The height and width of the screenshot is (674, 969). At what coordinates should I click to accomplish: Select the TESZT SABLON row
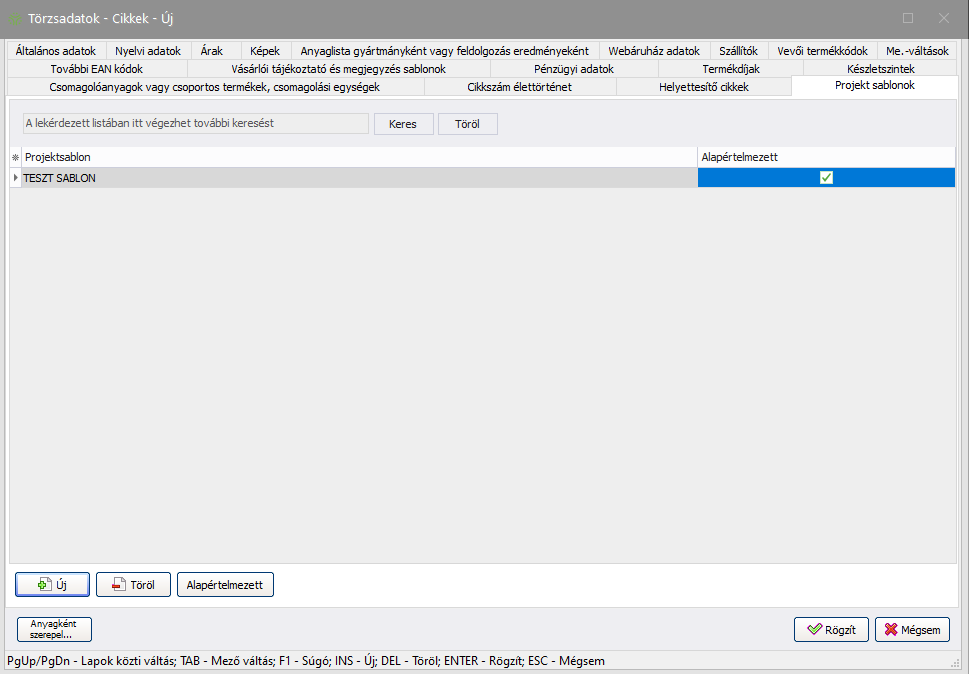pyautogui.click(x=358, y=178)
